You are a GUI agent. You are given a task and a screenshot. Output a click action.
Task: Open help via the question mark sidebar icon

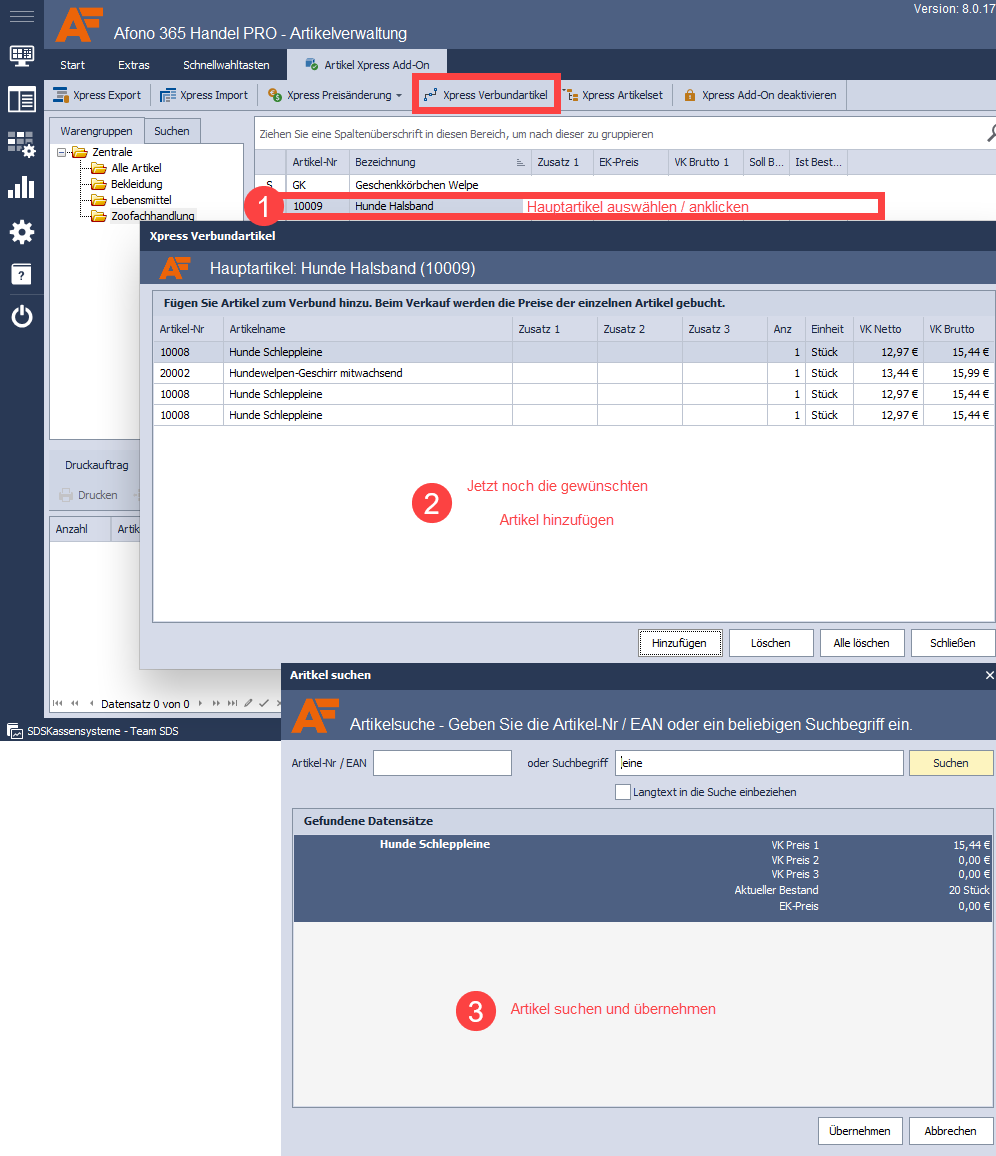tap(21, 274)
